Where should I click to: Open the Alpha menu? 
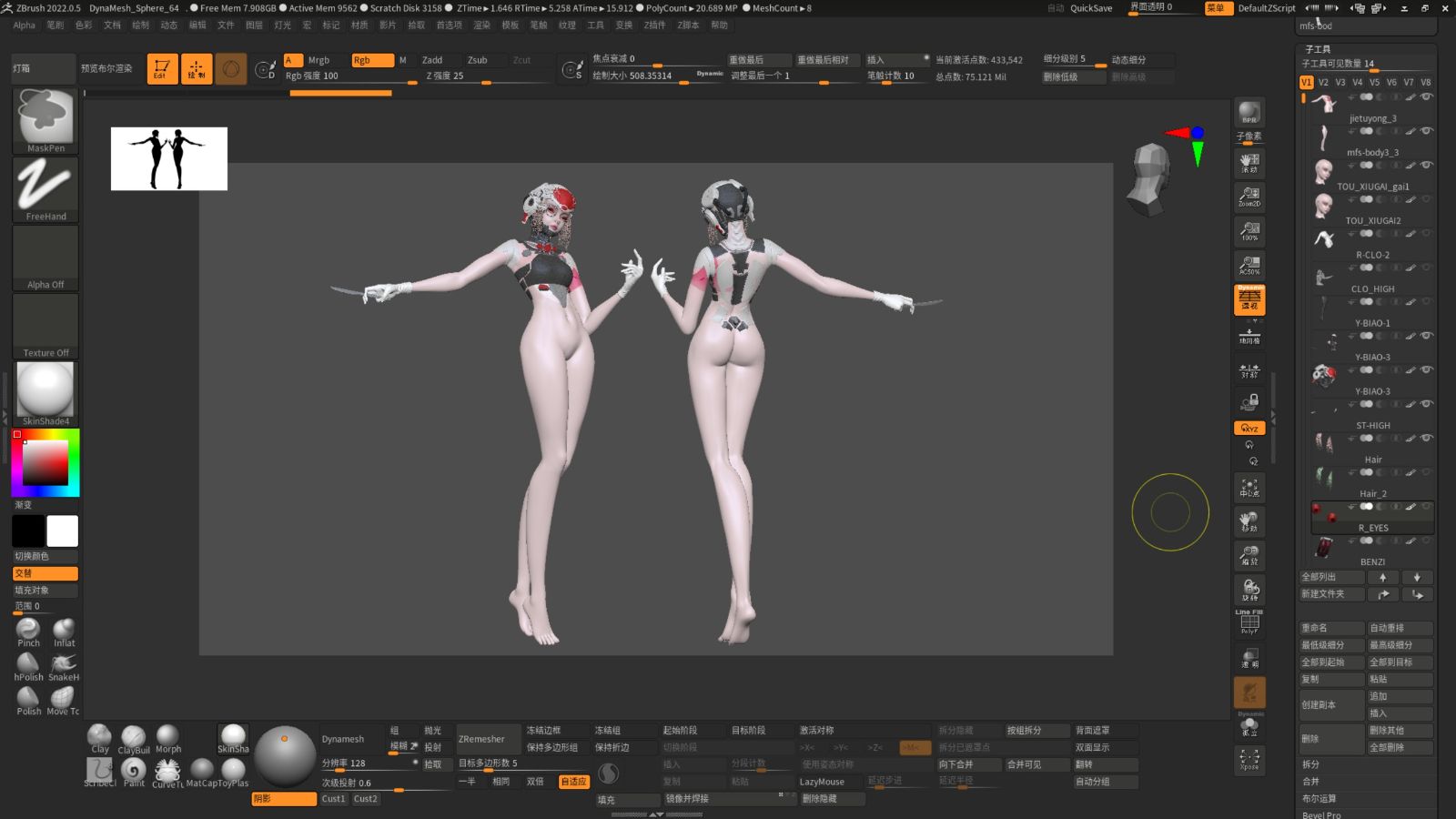[x=25, y=25]
